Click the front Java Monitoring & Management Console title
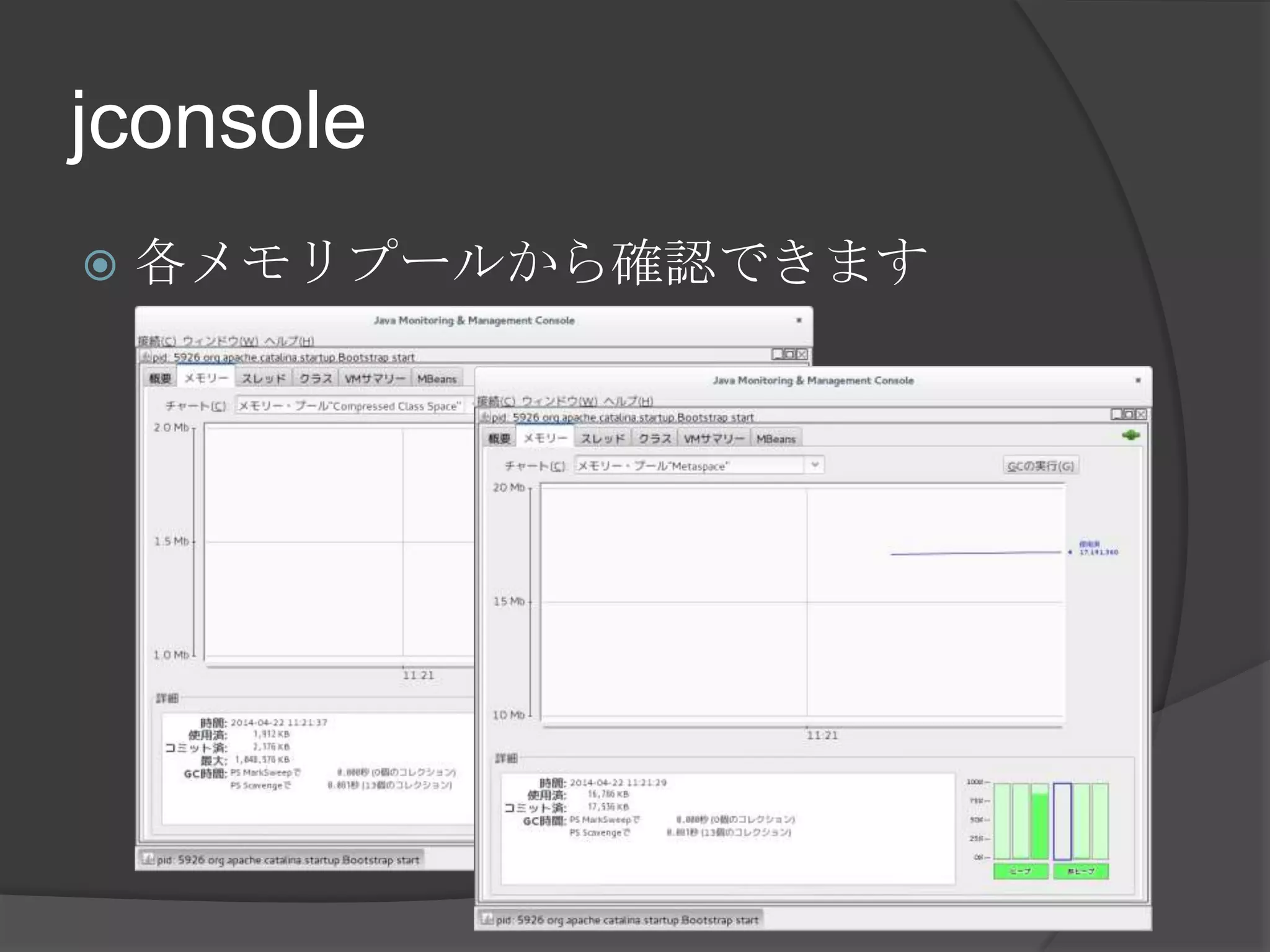Viewport: 1270px width, 952px height. pyautogui.click(x=813, y=380)
